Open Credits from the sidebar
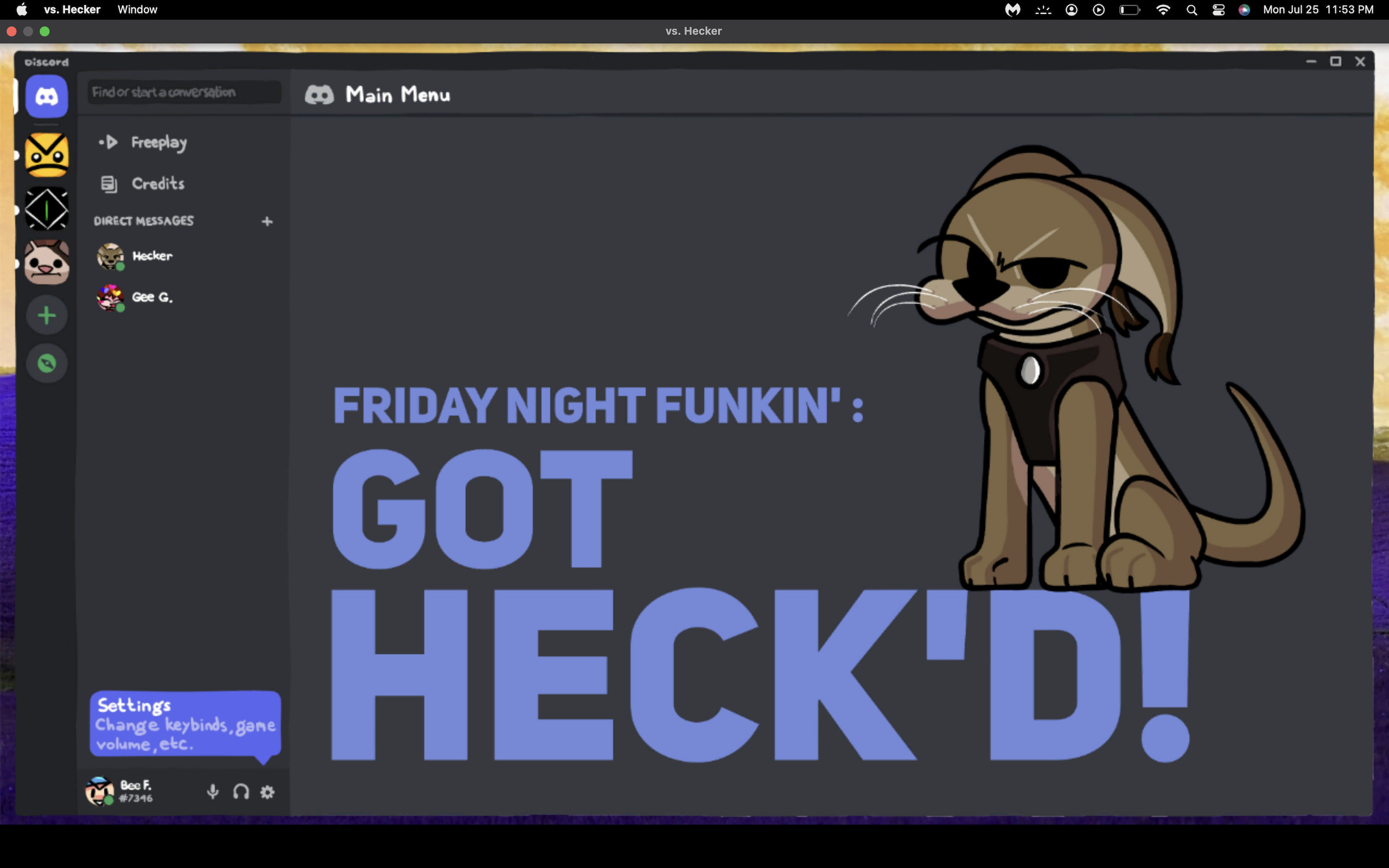 (143, 184)
